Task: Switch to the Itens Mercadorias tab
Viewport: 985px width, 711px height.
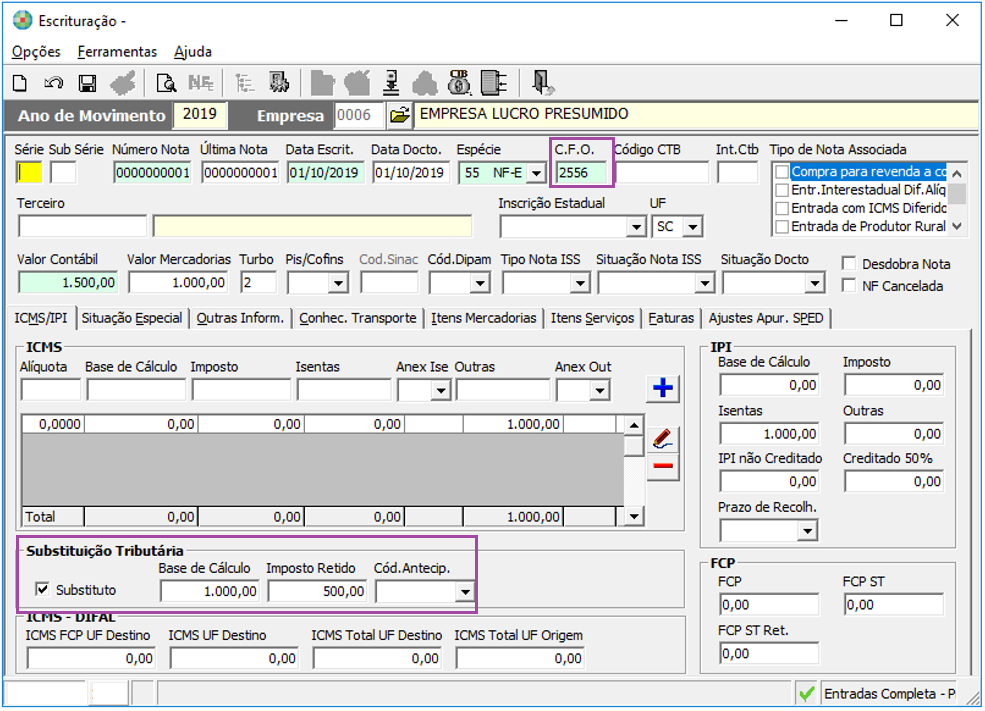Action: point(484,318)
